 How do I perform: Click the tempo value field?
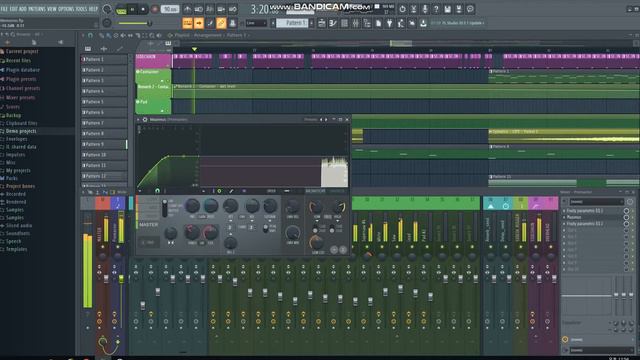click(170, 9)
